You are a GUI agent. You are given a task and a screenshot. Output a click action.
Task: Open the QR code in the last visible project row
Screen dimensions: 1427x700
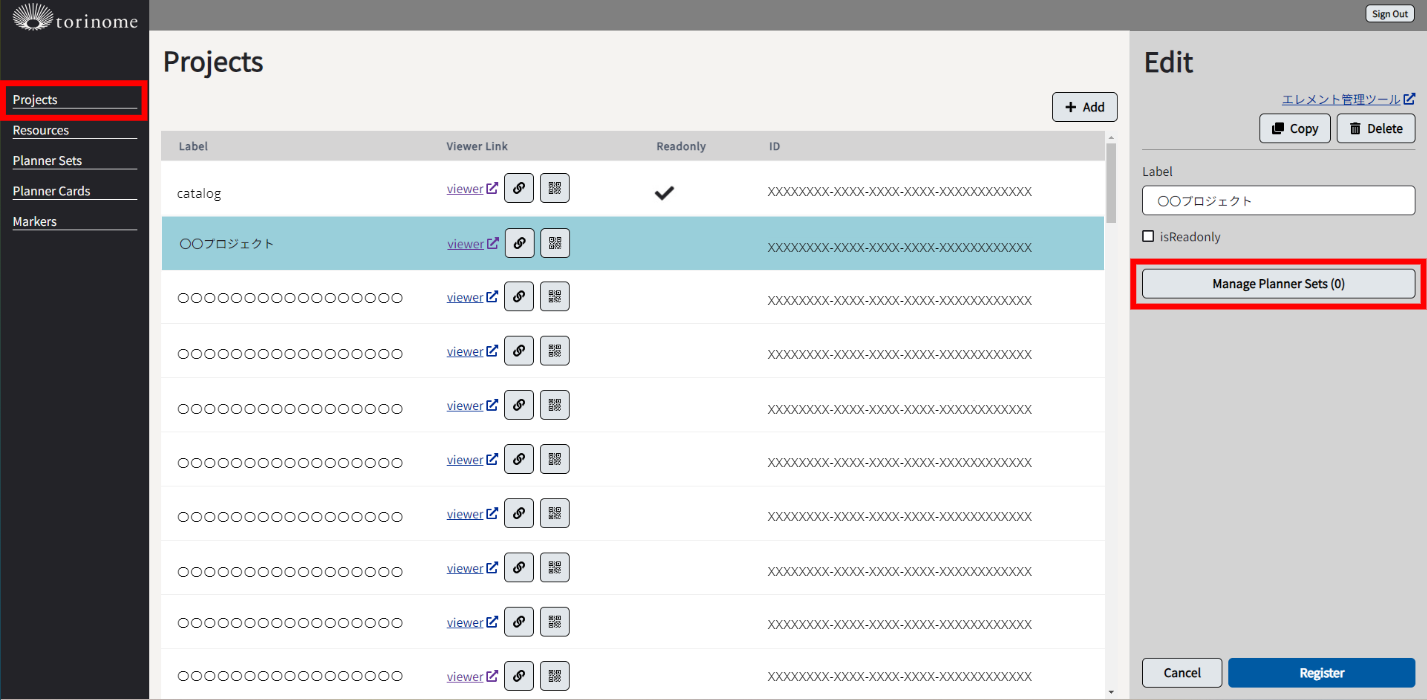pos(555,676)
